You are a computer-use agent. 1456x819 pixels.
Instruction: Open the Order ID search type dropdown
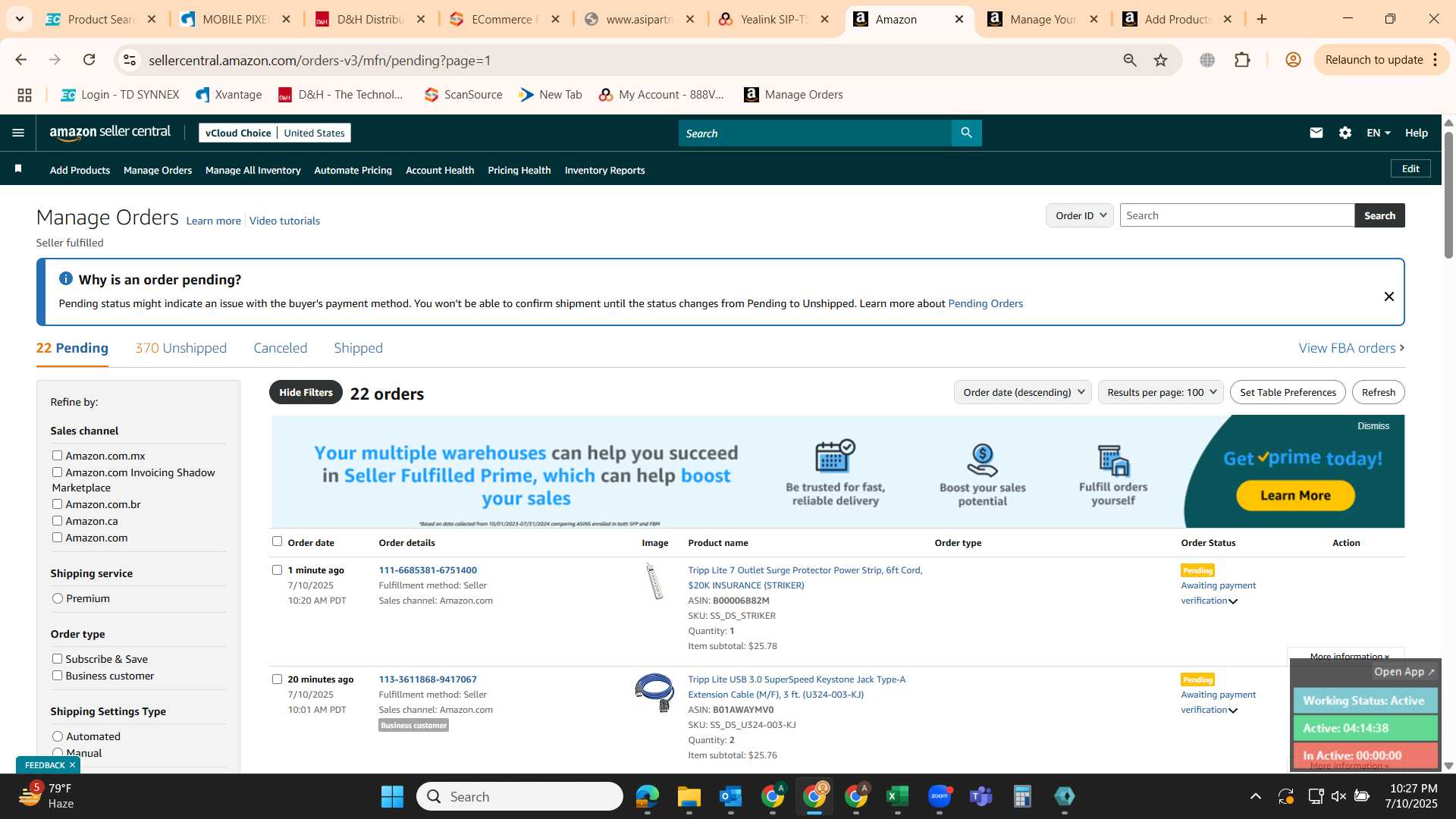pyautogui.click(x=1079, y=215)
